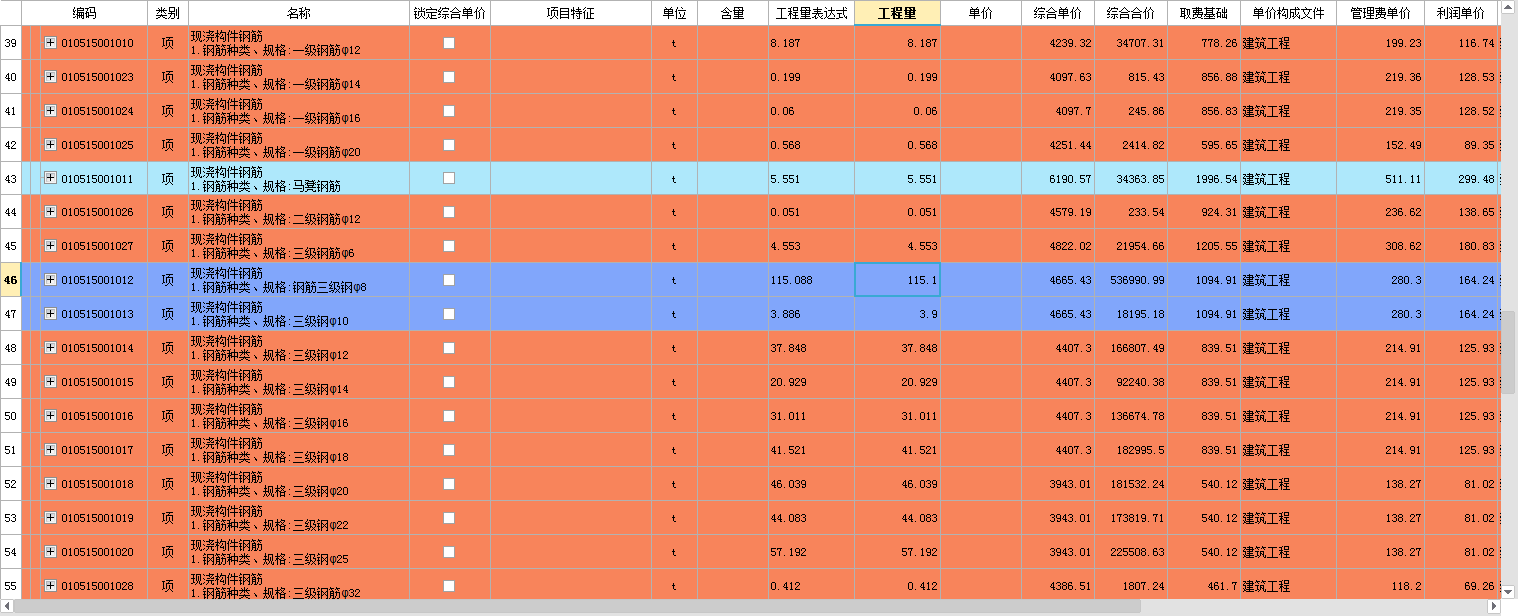The image size is (1518, 616).
Task: Click the 单价构成文件 column header
Action: (x=1288, y=13)
